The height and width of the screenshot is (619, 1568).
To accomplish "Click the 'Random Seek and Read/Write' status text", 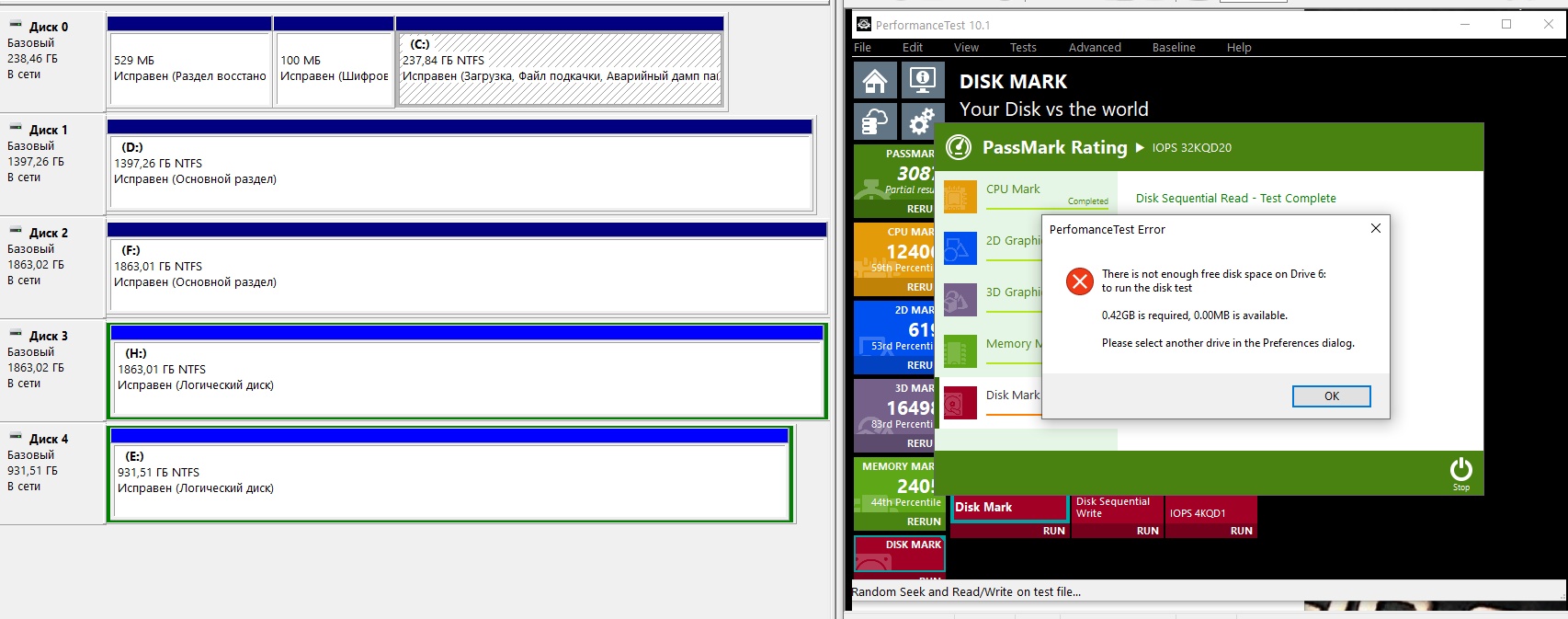I will (966, 591).
